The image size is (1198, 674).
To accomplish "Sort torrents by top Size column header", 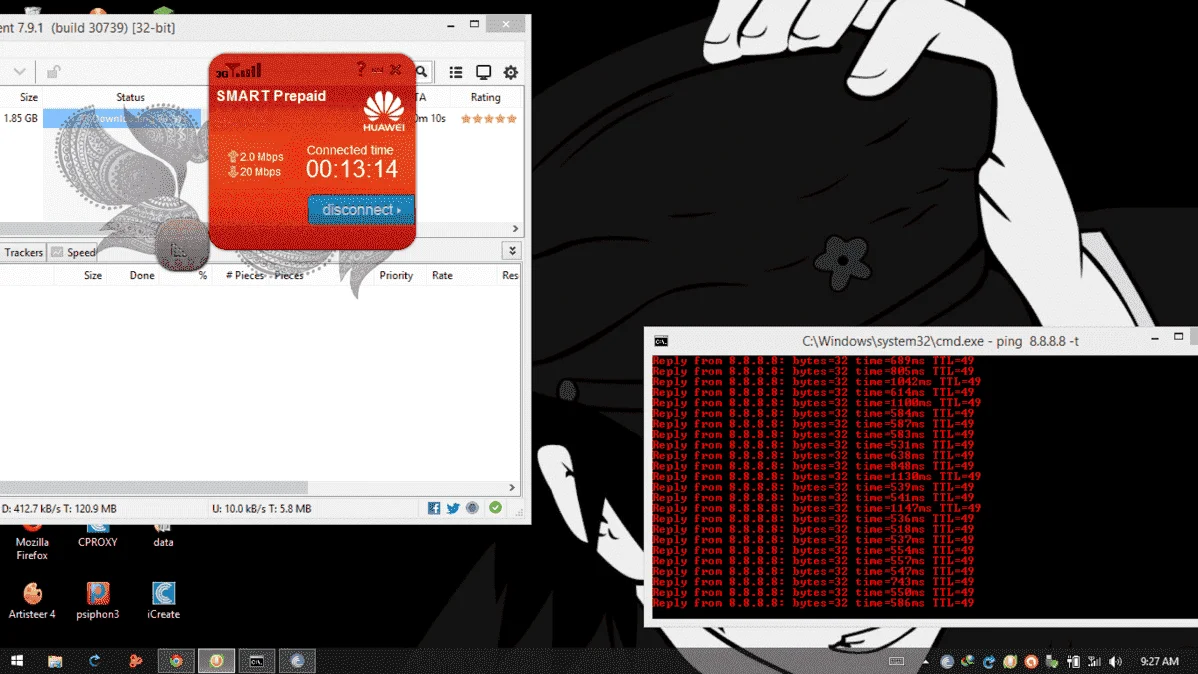I will (x=28, y=97).
